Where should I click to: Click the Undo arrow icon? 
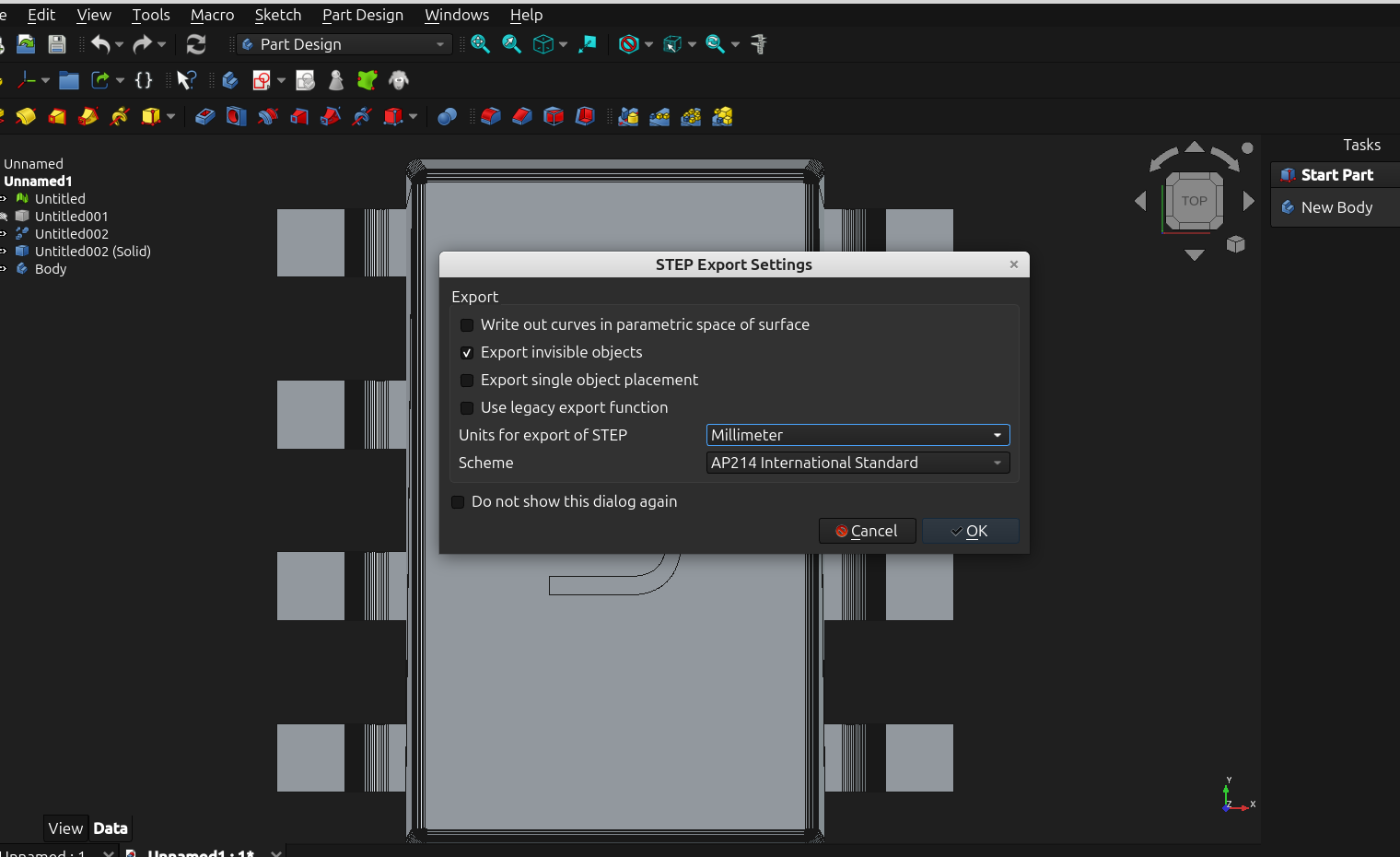coord(100,44)
